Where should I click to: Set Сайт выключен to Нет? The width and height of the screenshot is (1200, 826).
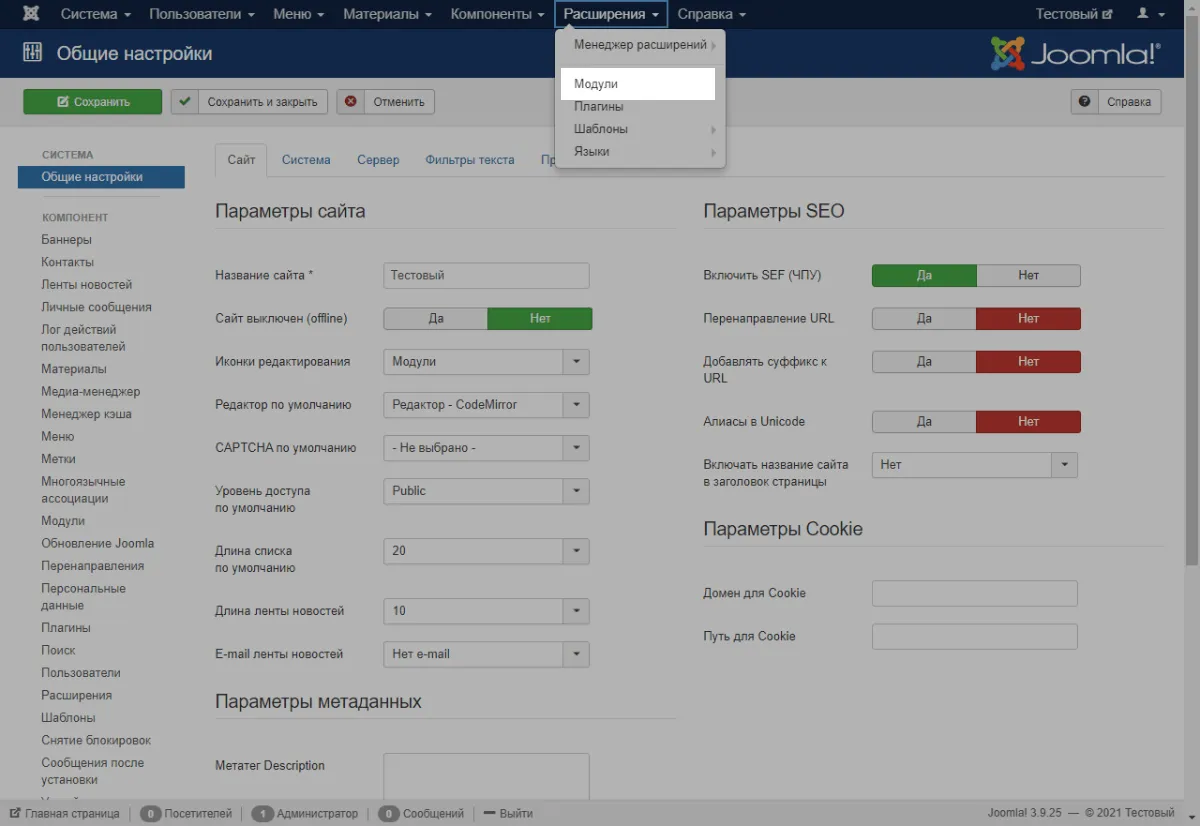click(x=540, y=319)
